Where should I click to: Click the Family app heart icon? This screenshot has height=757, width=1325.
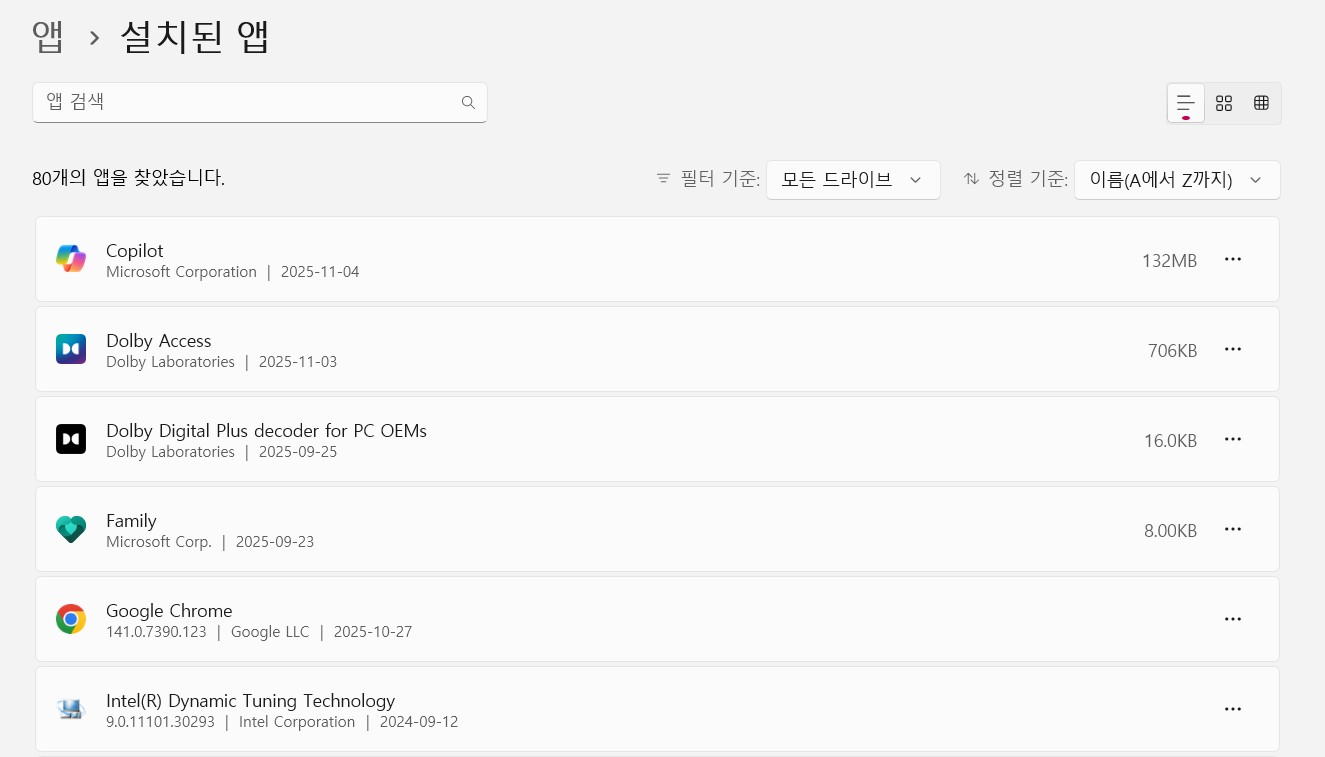tap(70, 528)
